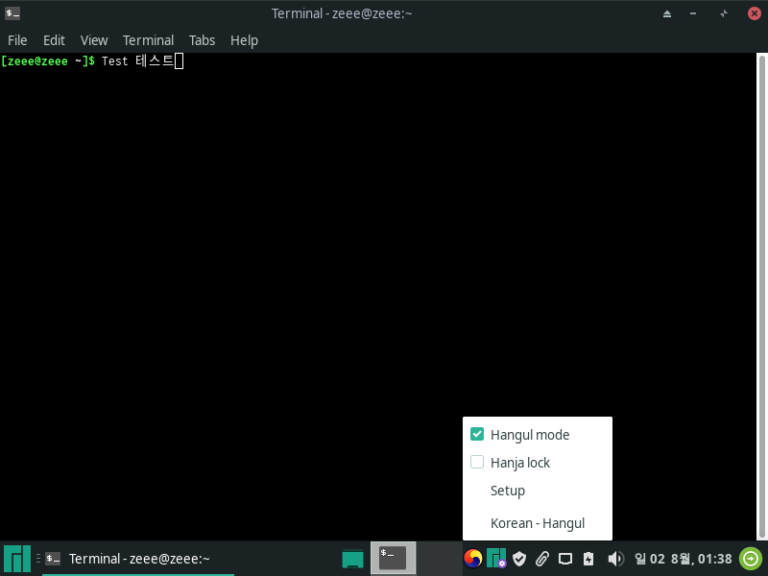Uncheck the Hangul mode checkbox
This screenshot has height=576, width=768.
click(x=477, y=434)
